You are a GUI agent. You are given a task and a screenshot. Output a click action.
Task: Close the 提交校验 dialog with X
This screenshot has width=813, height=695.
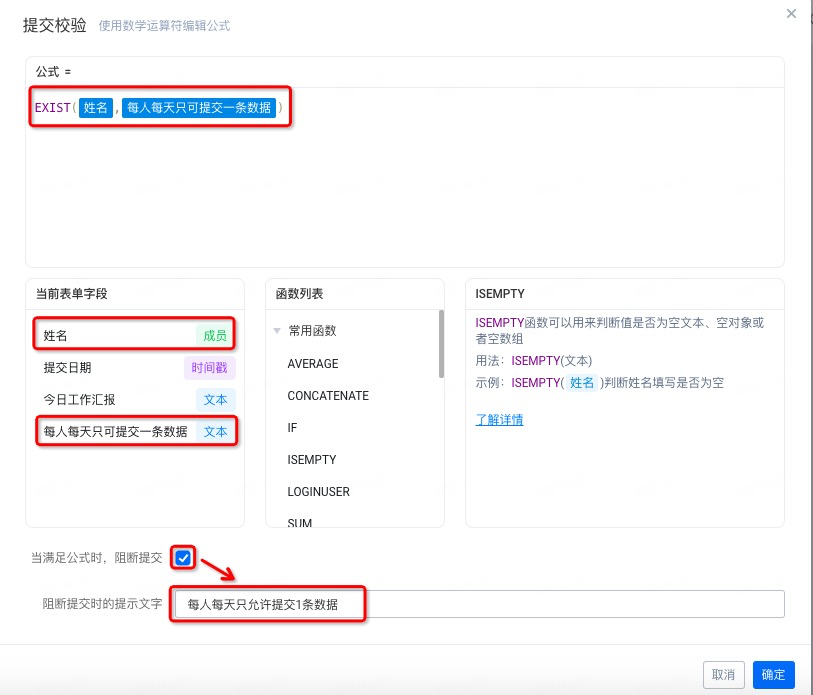click(791, 13)
